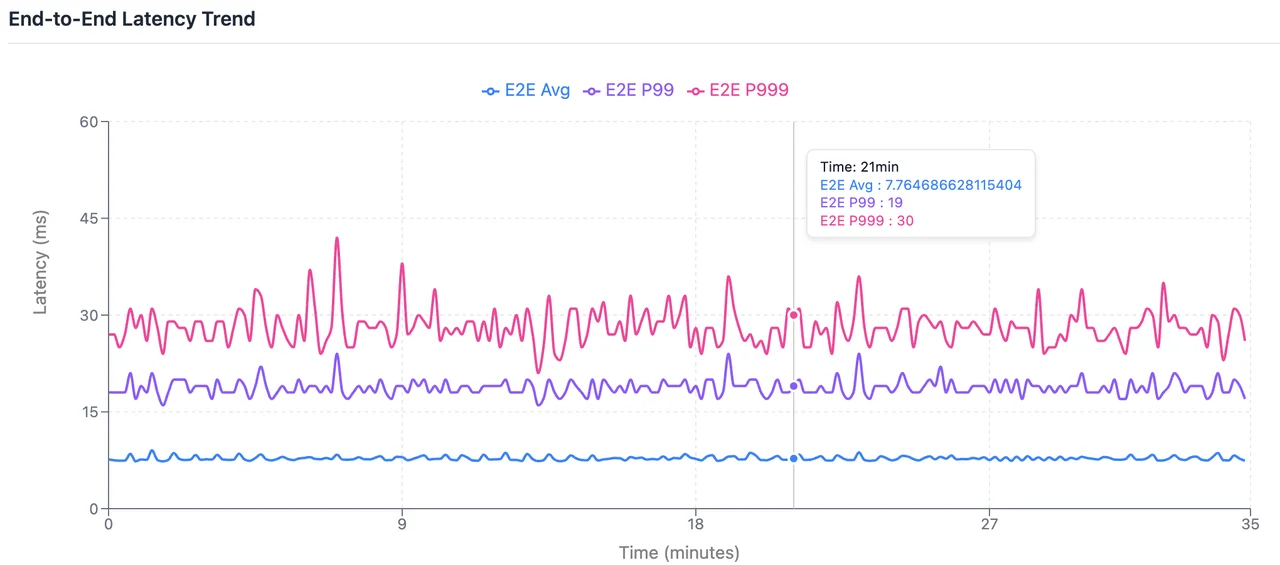Select the purple P99 data point at 21min
This screenshot has width=1280, height=565.
click(794, 386)
